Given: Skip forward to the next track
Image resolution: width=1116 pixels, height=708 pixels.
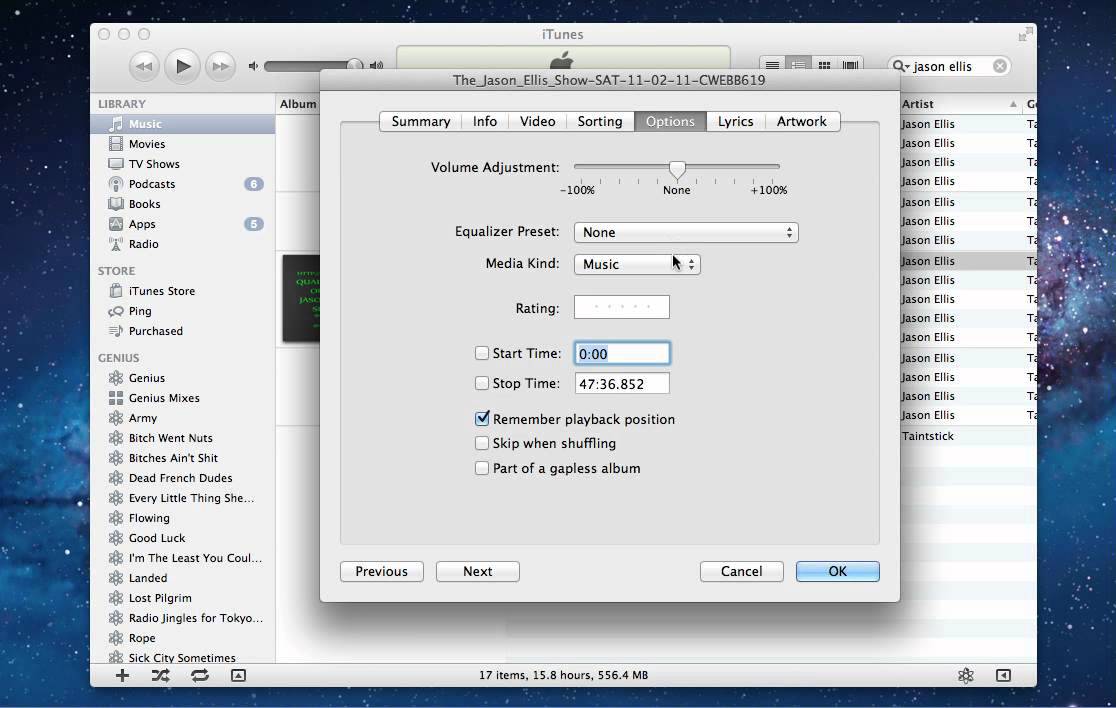Looking at the screenshot, I should [x=221, y=66].
